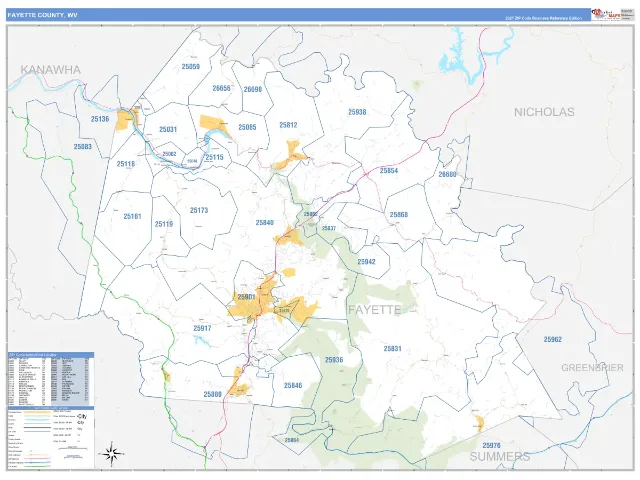
Task: Click the FAYETTE county label
Action: 374,310
